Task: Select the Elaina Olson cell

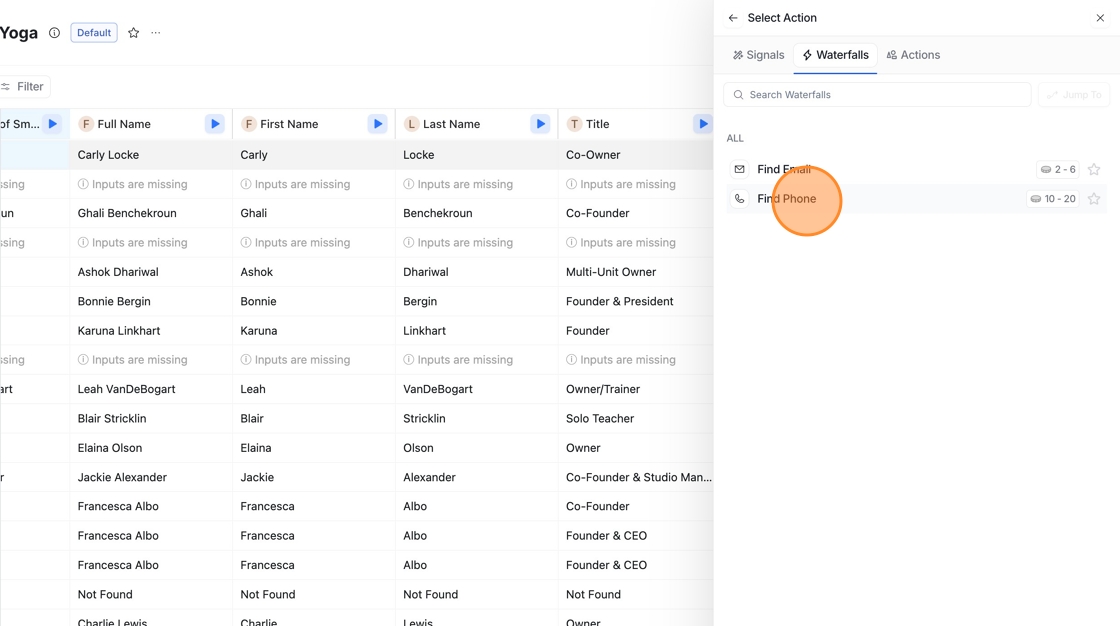Action: [x=151, y=447]
